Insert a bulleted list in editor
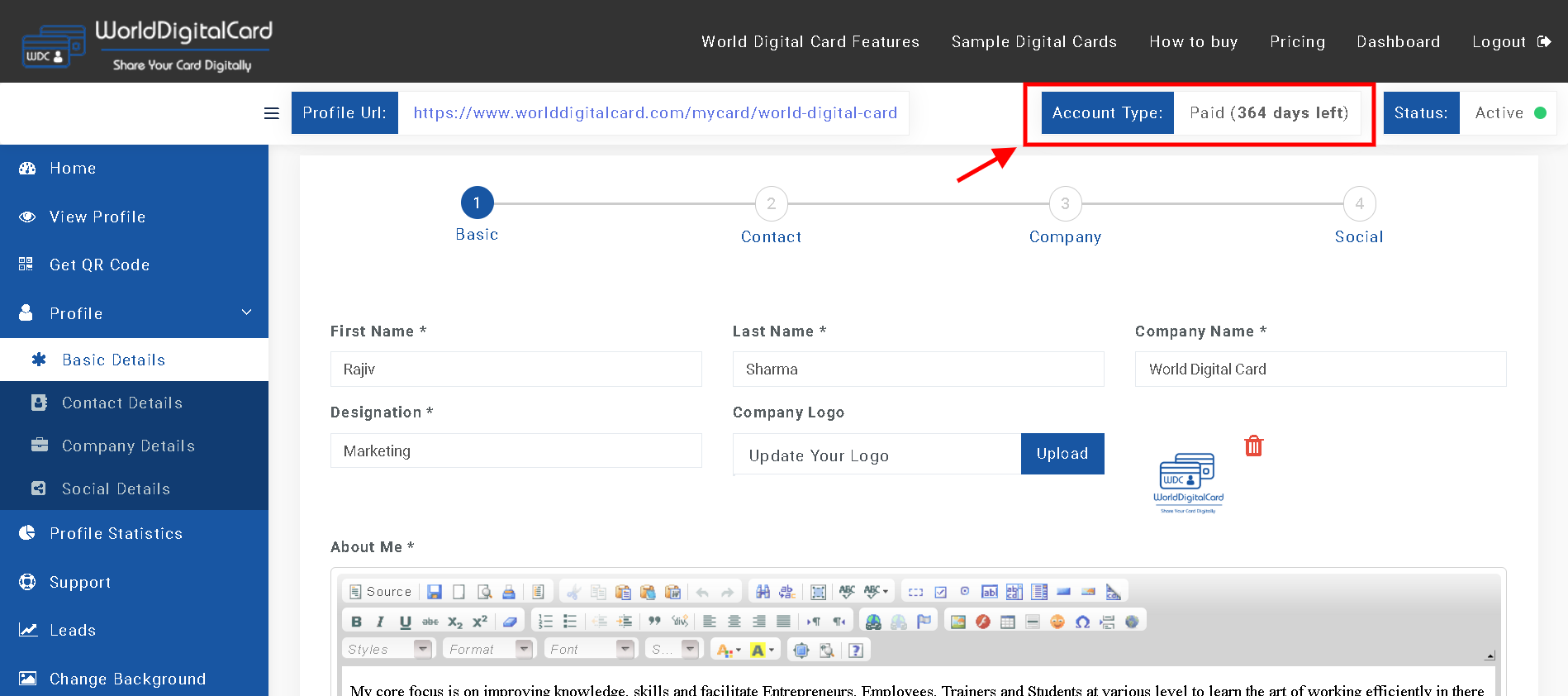This screenshot has height=696, width=1568. pos(570,622)
